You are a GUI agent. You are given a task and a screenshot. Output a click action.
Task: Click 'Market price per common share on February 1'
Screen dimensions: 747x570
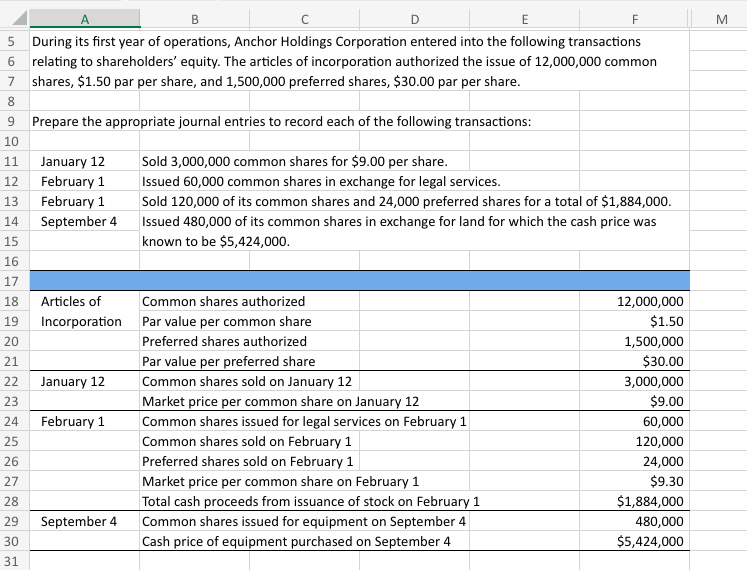[280, 481]
